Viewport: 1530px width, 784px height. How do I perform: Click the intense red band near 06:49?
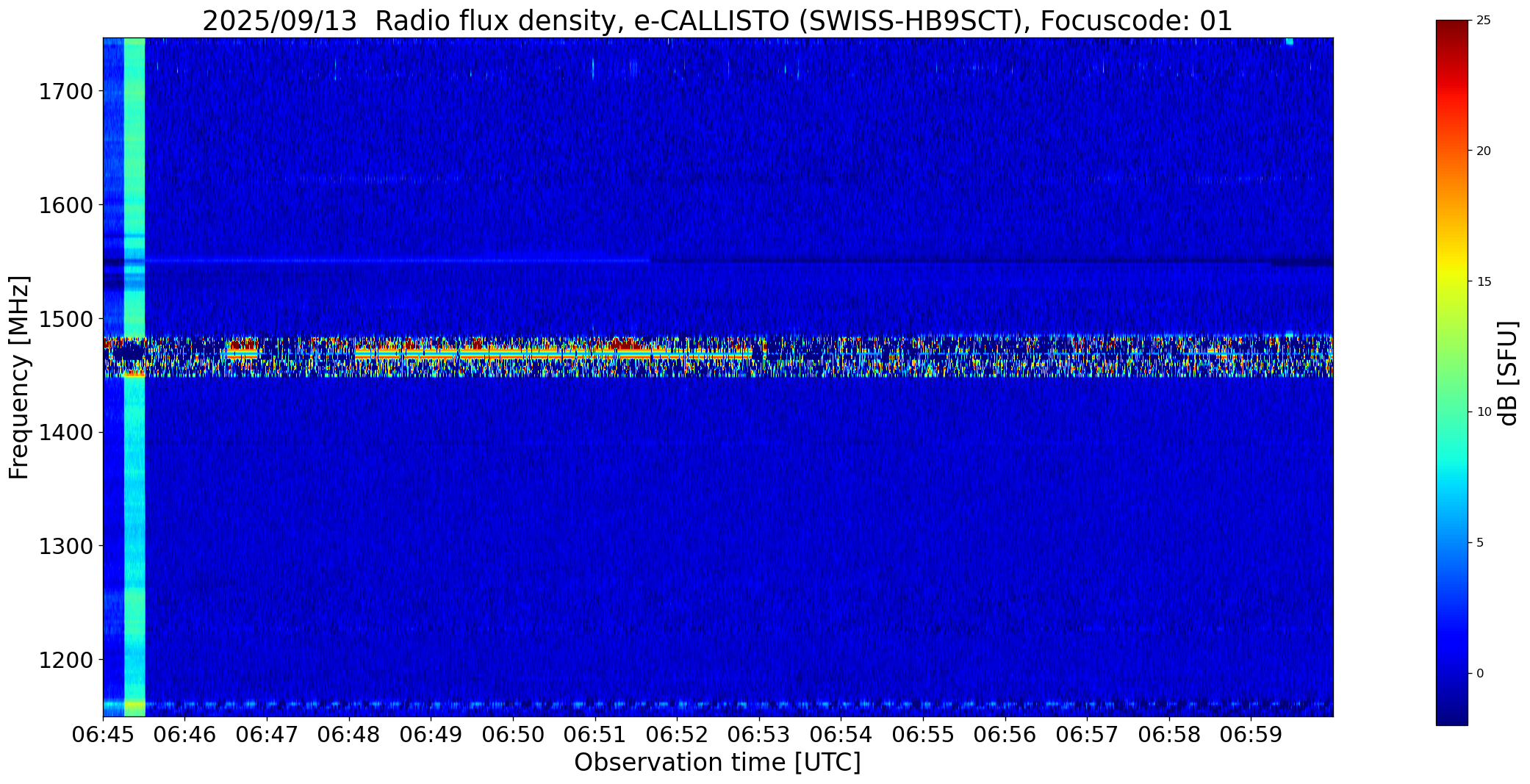click(553, 354)
